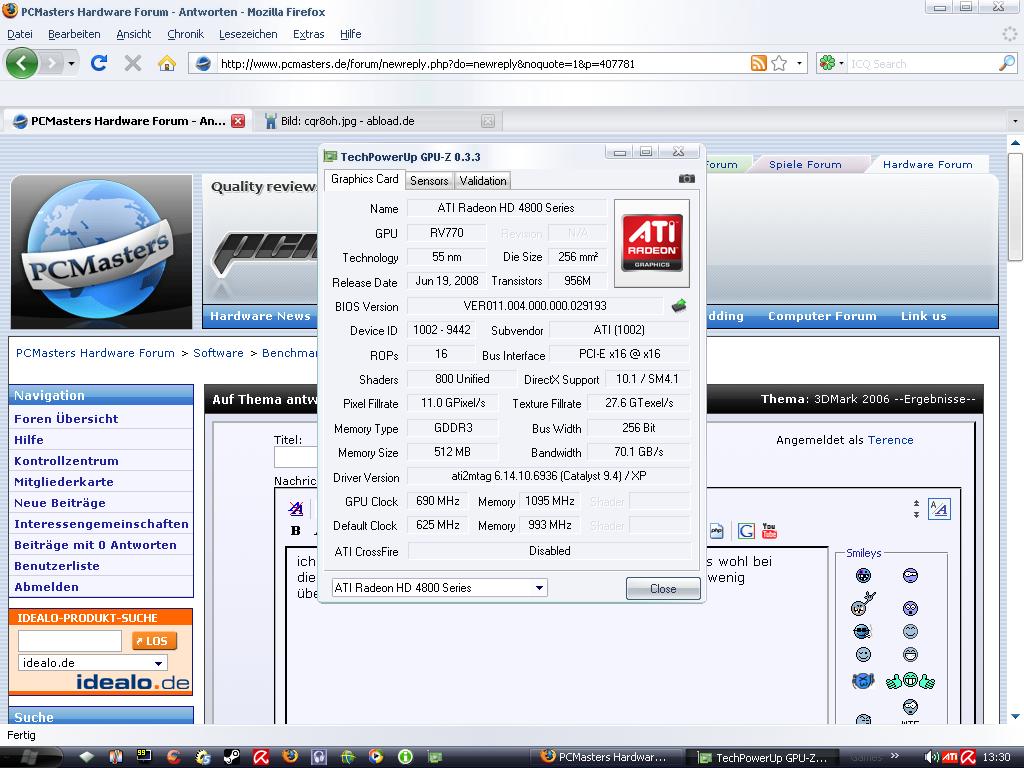Click the page vertical scrollbar thumb
This screenshot has width=1024, height=768.
(x=1015, y=208)
